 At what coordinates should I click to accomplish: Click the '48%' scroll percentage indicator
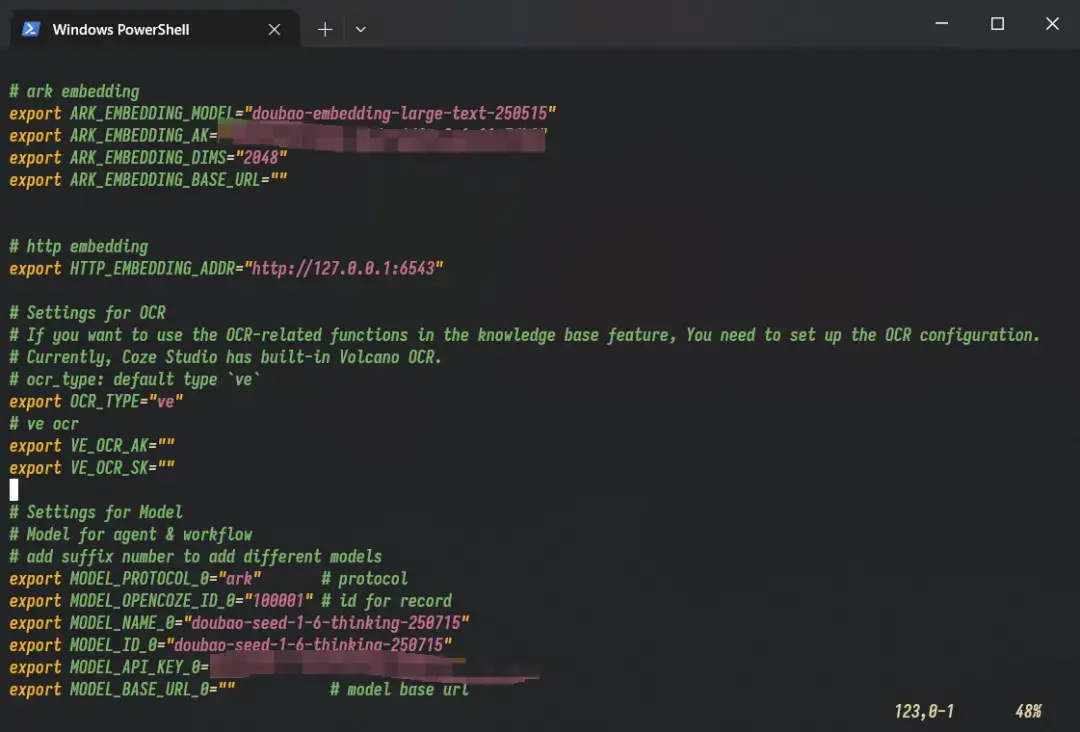(x=1028, y=711)
